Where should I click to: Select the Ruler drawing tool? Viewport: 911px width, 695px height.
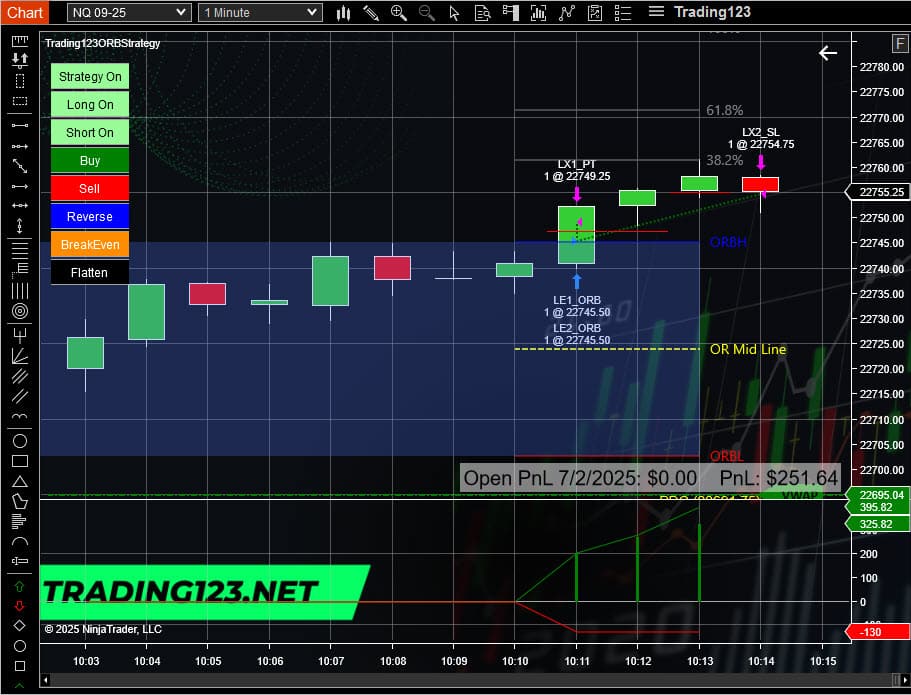(x=20, y=40)
